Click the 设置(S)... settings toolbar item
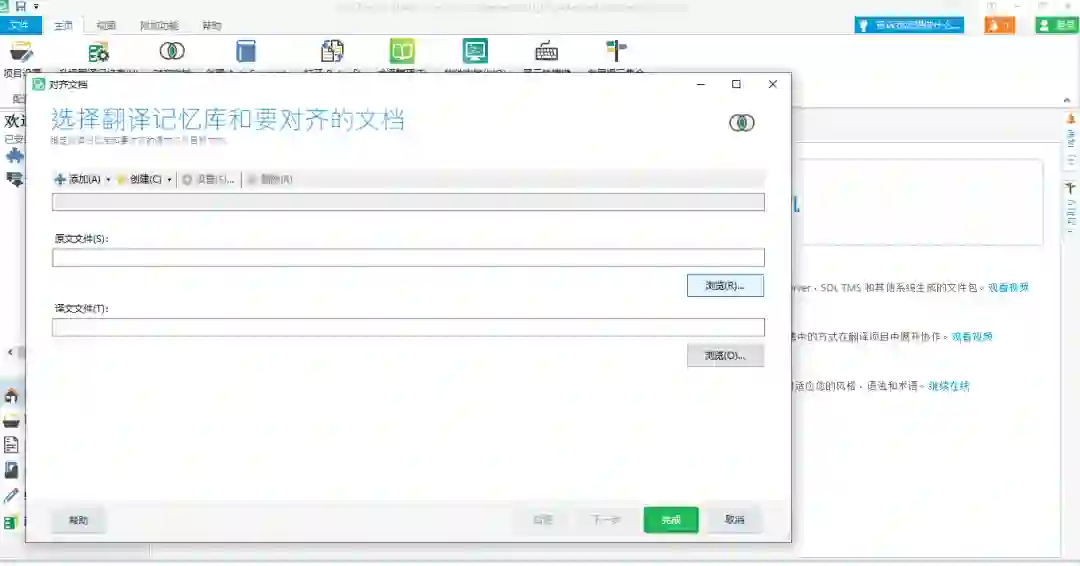Screen dimensions: 1080x566 (x=208, y=179)
